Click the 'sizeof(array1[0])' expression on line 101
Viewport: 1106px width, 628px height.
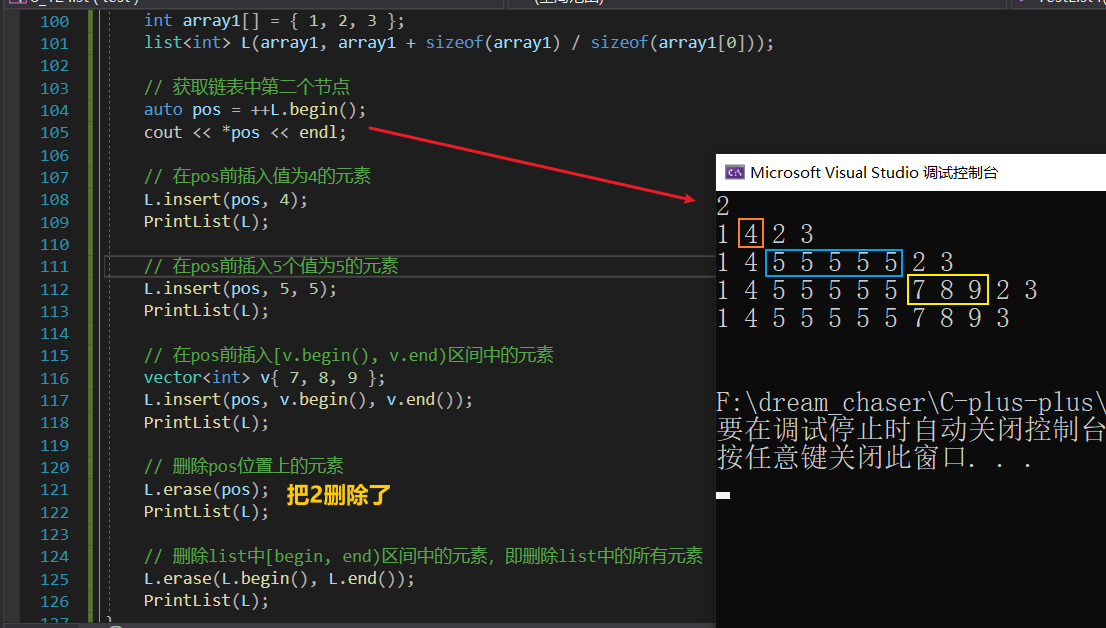tap(675, 42)
